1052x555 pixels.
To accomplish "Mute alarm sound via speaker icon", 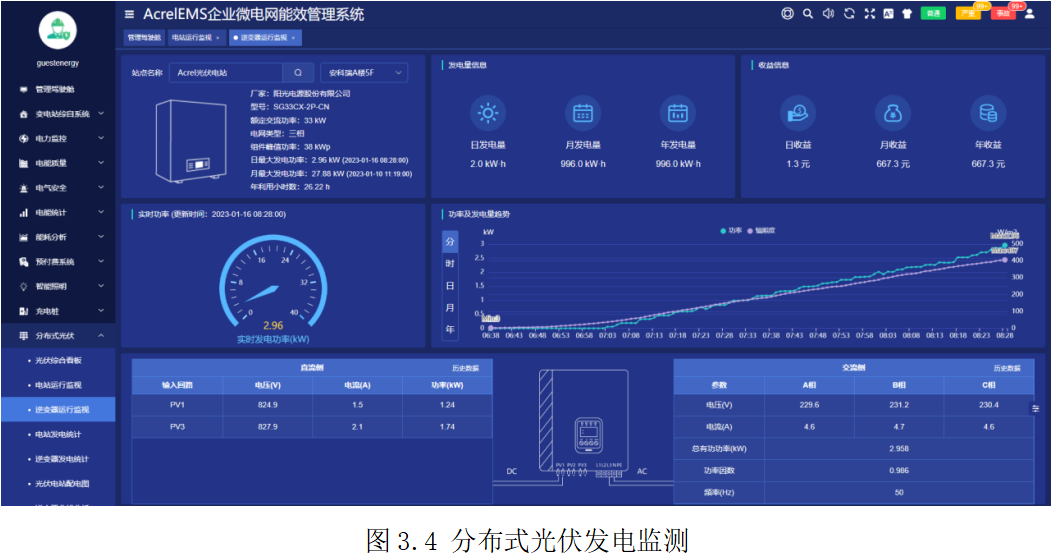I will click(827, 14).
